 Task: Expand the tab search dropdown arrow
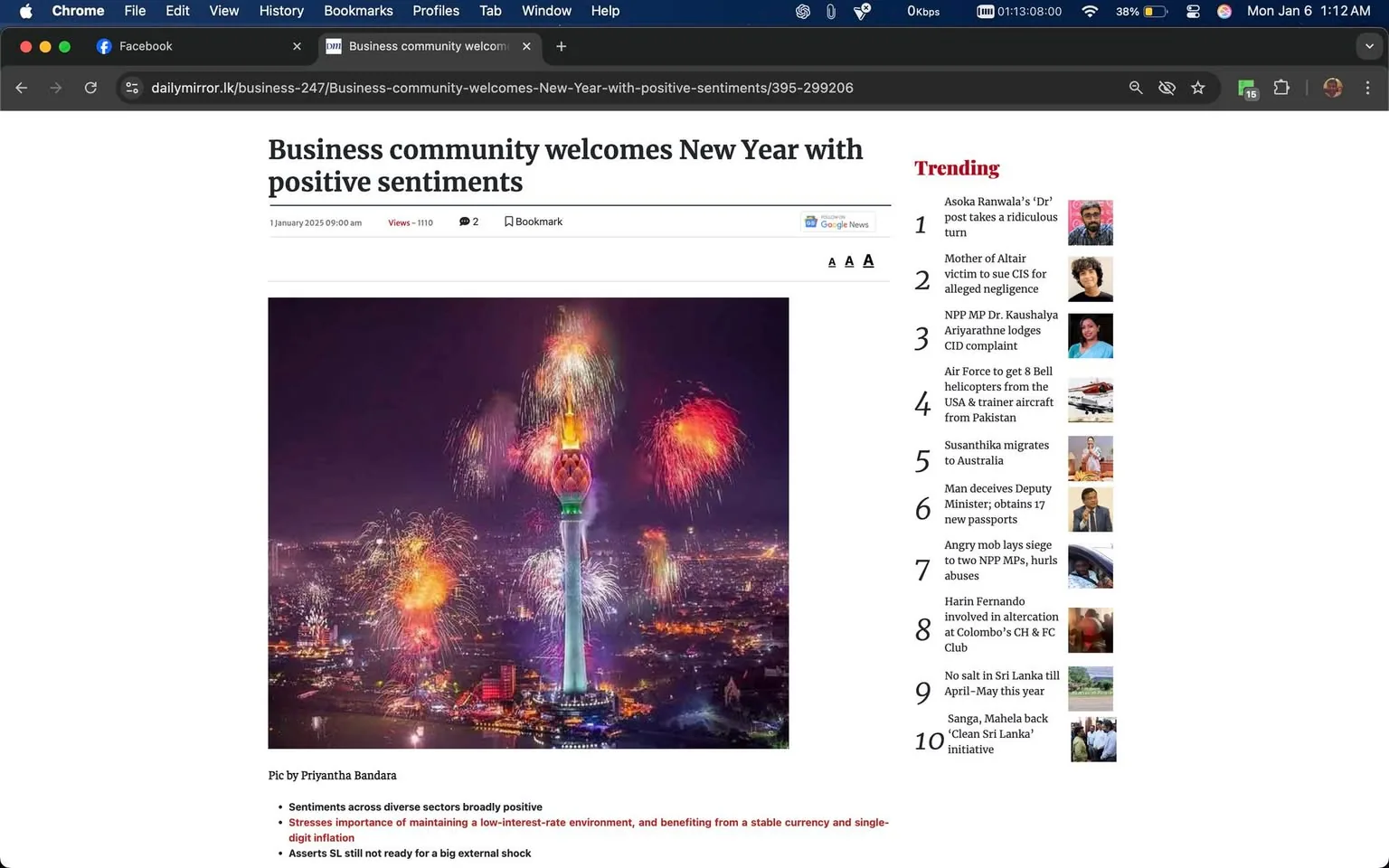point(1369,46)
